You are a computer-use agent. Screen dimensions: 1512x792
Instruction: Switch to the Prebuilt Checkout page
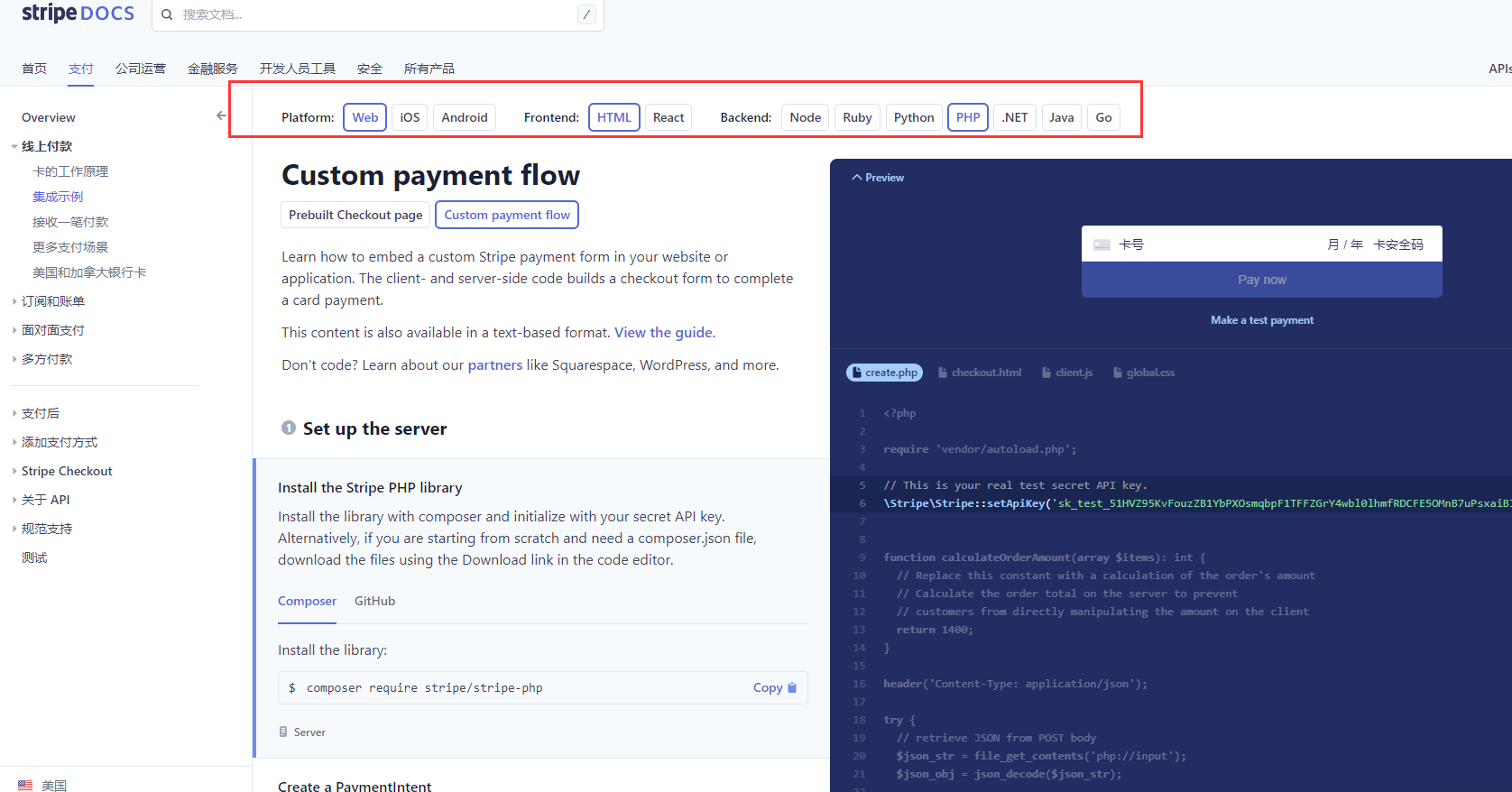355,215
